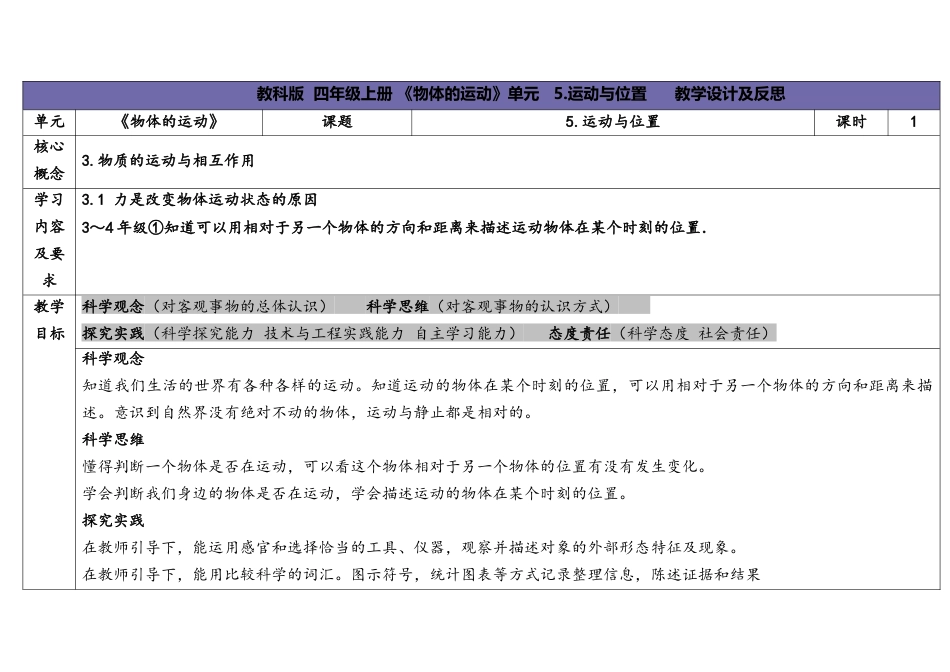Click the '《物体的运动》' unit cell
Viewport: 950px width, 672px height.
coord(169,122)
